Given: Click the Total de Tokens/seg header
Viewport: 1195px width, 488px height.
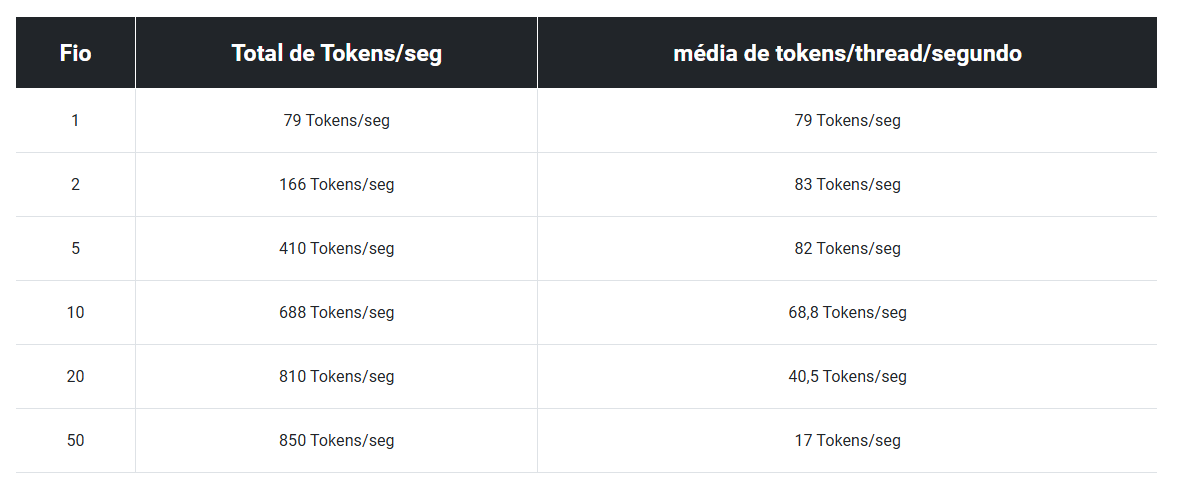Looking at the screenshot, I should click(x=336, y=53).
